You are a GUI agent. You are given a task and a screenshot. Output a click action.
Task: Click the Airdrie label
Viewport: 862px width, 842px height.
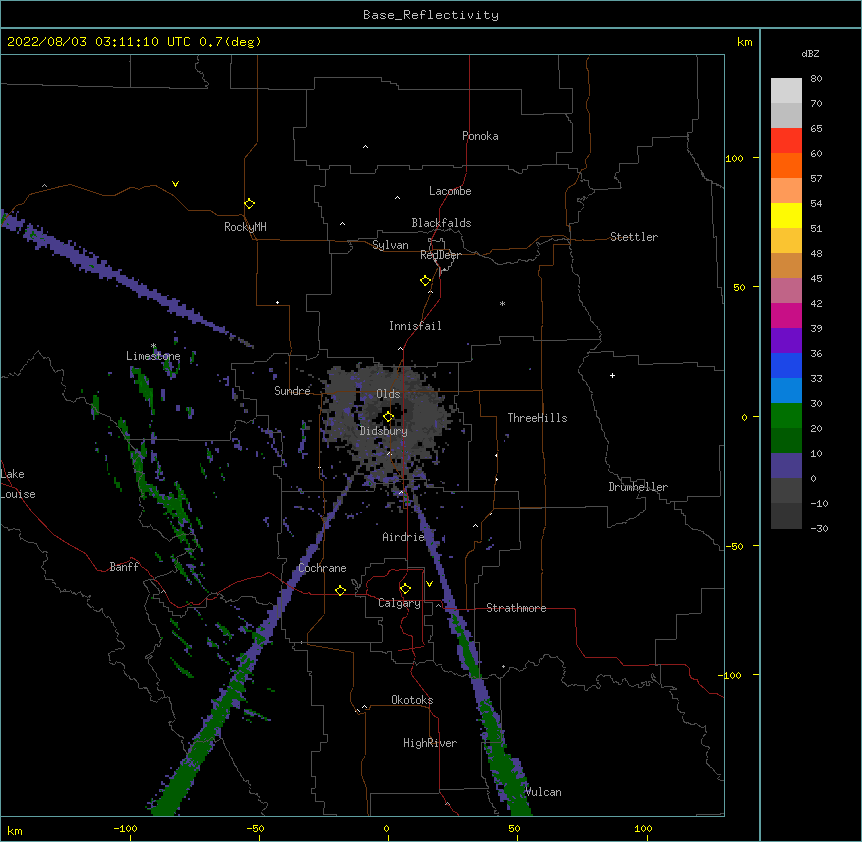[x=404, y=537]
